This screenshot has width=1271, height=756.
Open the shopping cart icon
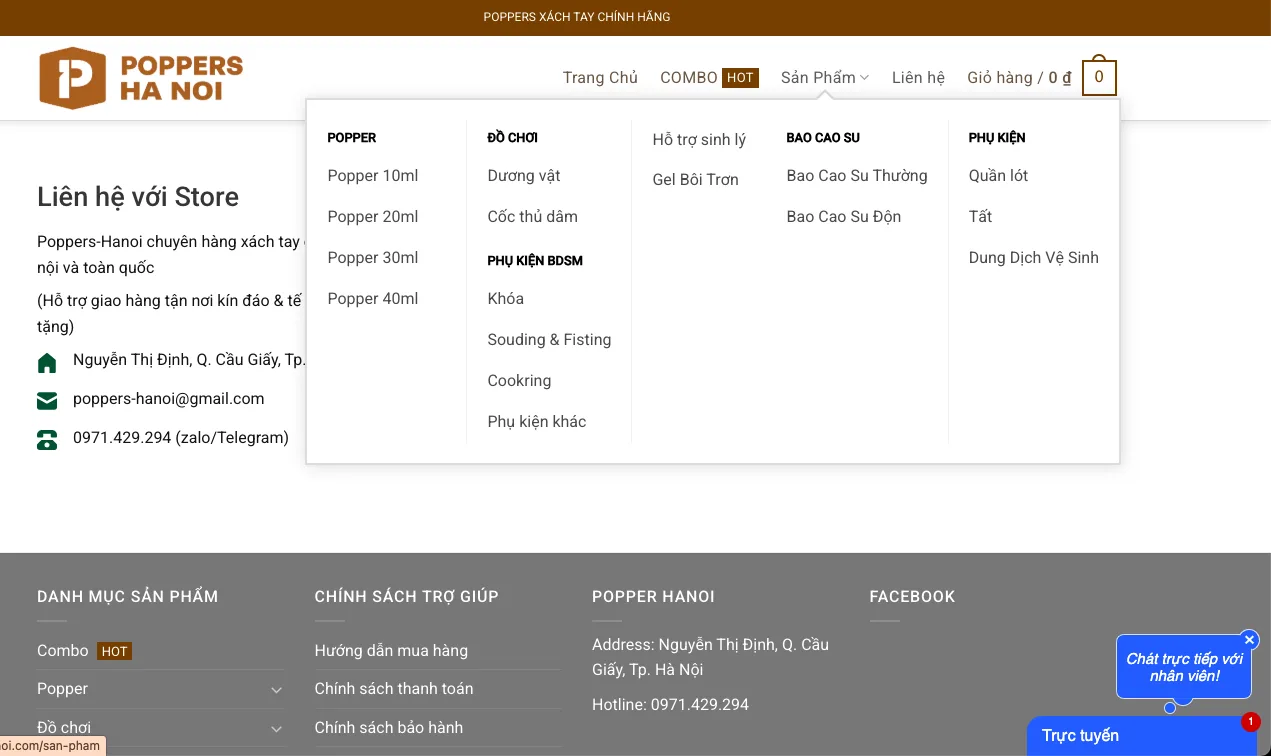[1099, 77]
